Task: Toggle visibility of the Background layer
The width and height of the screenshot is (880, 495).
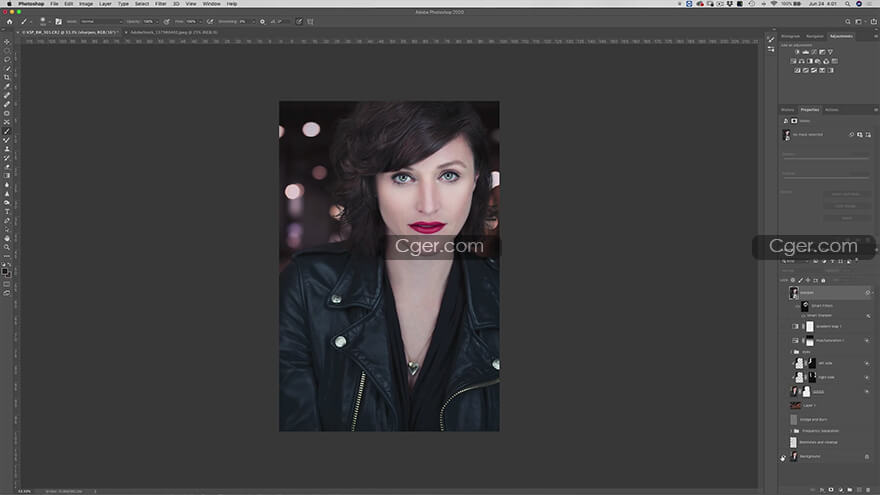Action: (x=783, y=456)
